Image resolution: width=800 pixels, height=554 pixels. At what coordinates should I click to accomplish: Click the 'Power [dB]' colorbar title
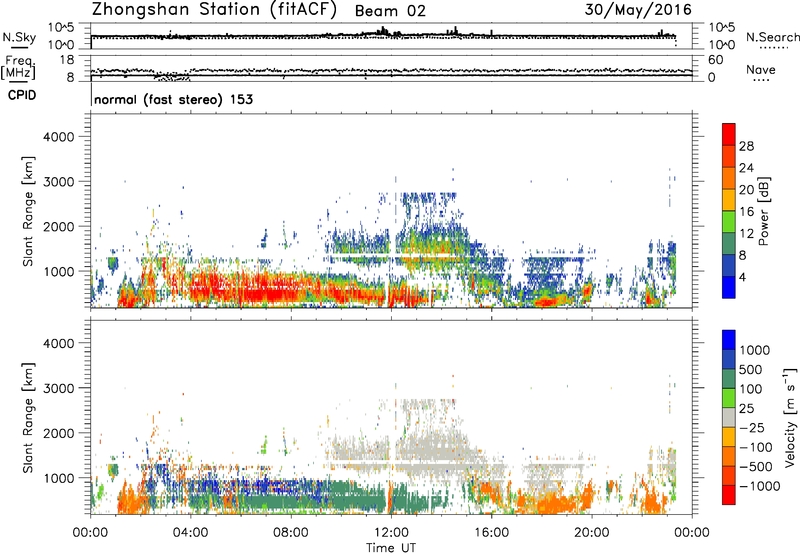click(764, 211)
